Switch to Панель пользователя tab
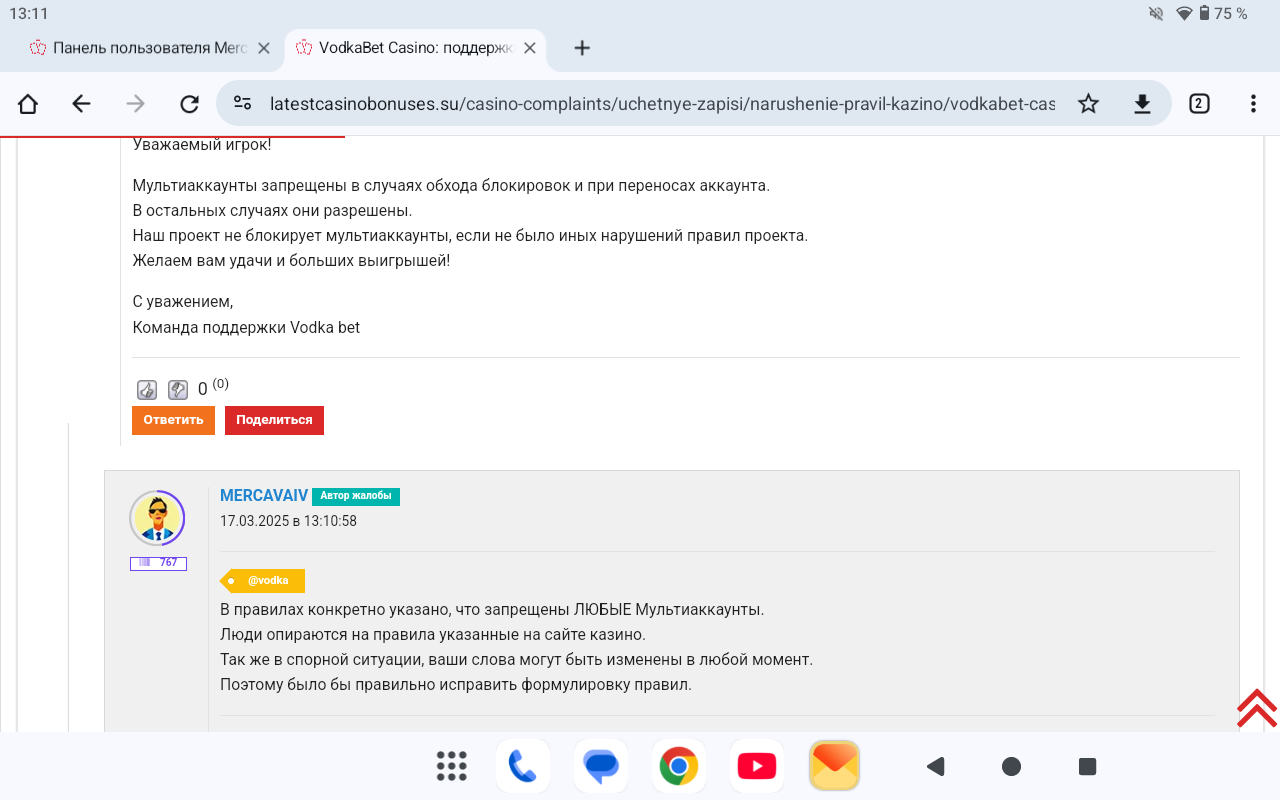The height and width of the screenshot is (800, 1280). coord(140,48)
